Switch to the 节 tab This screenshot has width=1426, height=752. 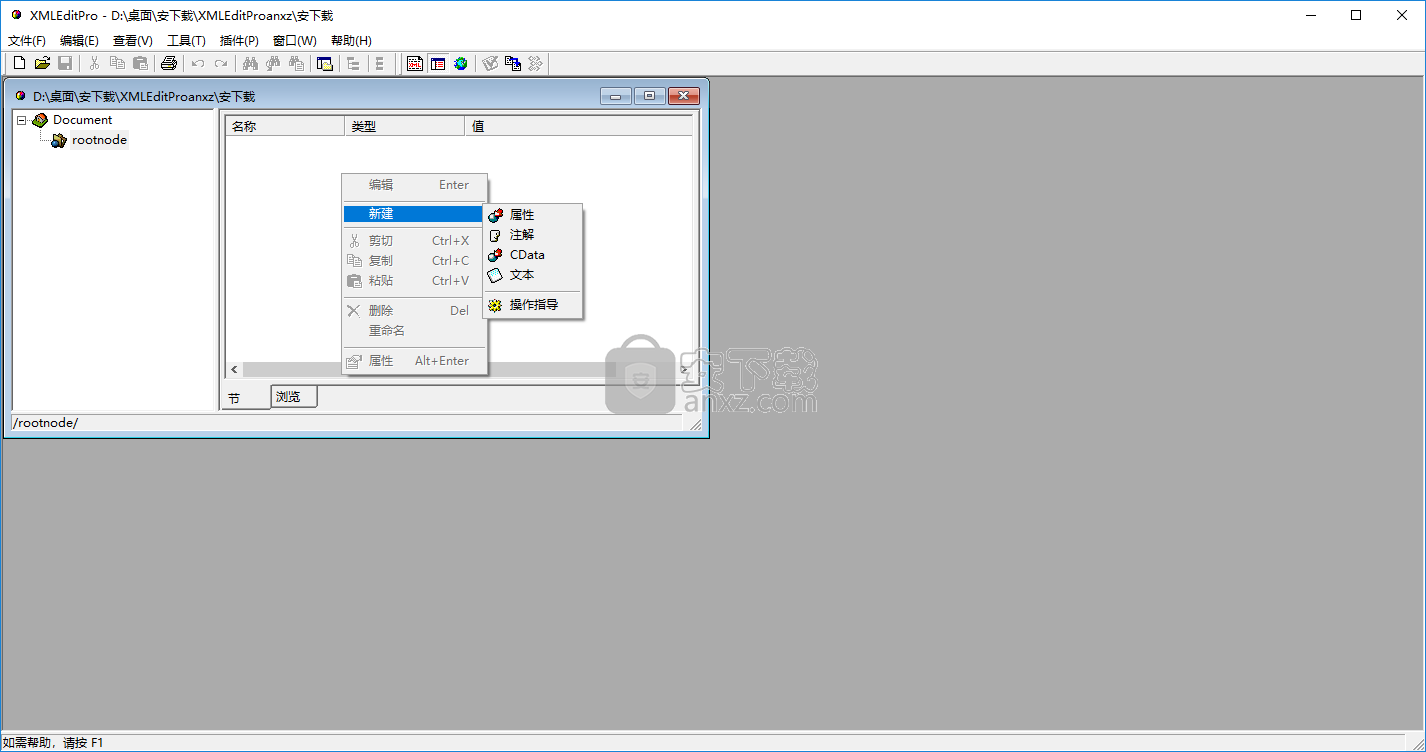coord(245,398)
